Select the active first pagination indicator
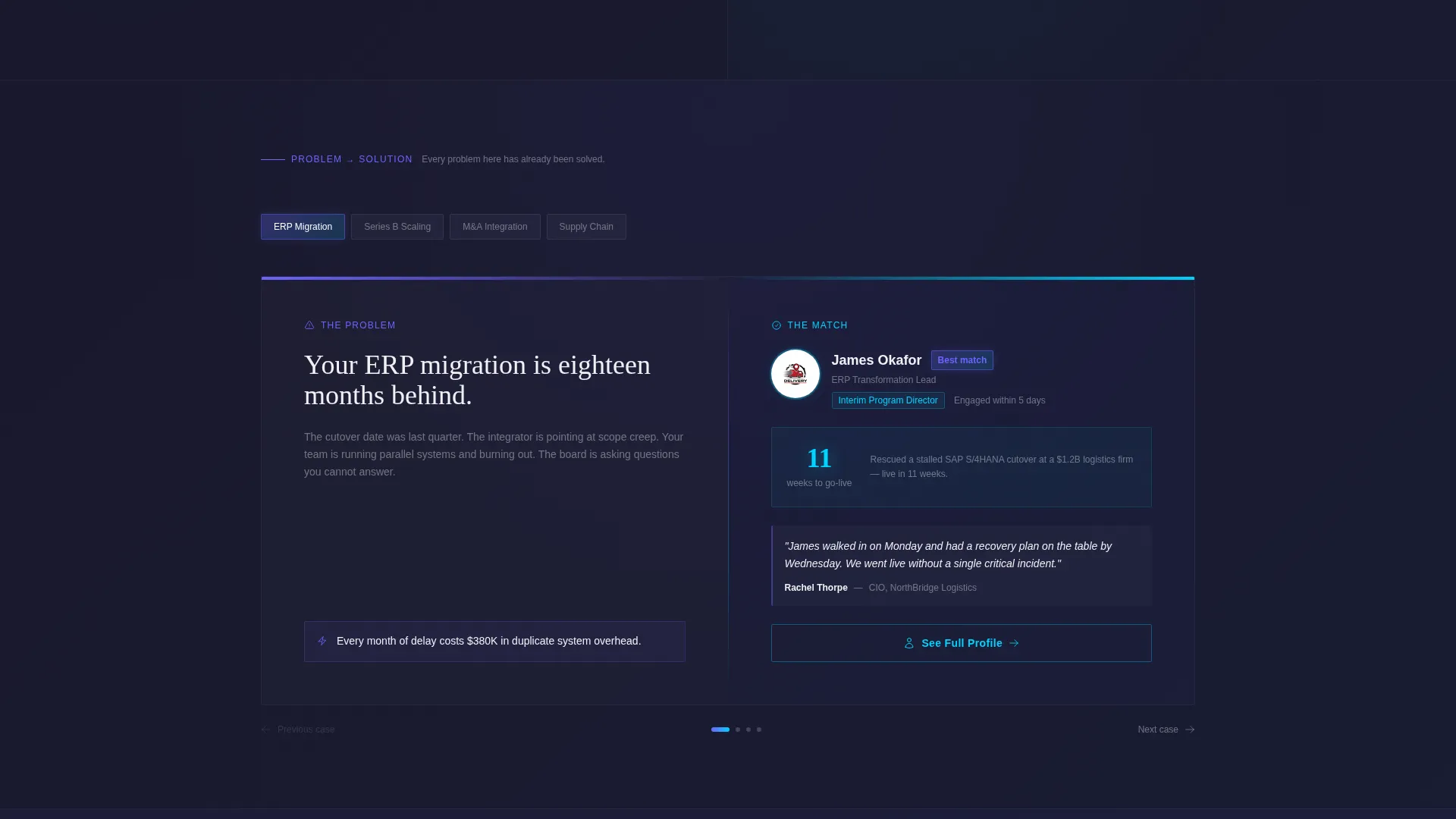Image resolution: width=1456 pixels, height=819 pixels. click(720, 730)
